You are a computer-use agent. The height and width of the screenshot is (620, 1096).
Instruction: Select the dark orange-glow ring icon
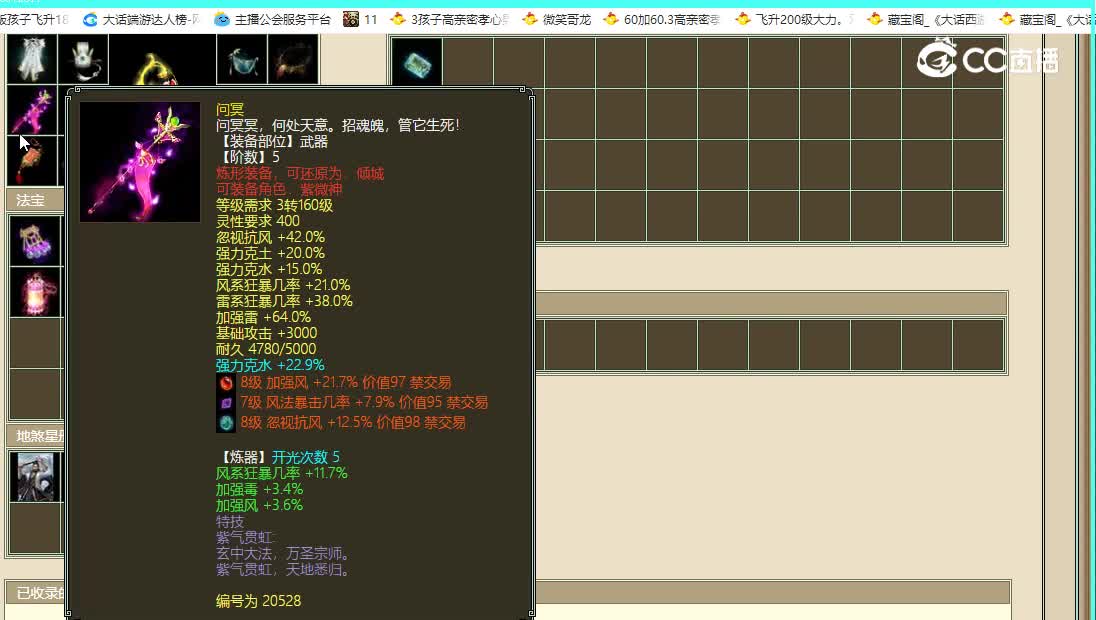click(x=293, y=59)
